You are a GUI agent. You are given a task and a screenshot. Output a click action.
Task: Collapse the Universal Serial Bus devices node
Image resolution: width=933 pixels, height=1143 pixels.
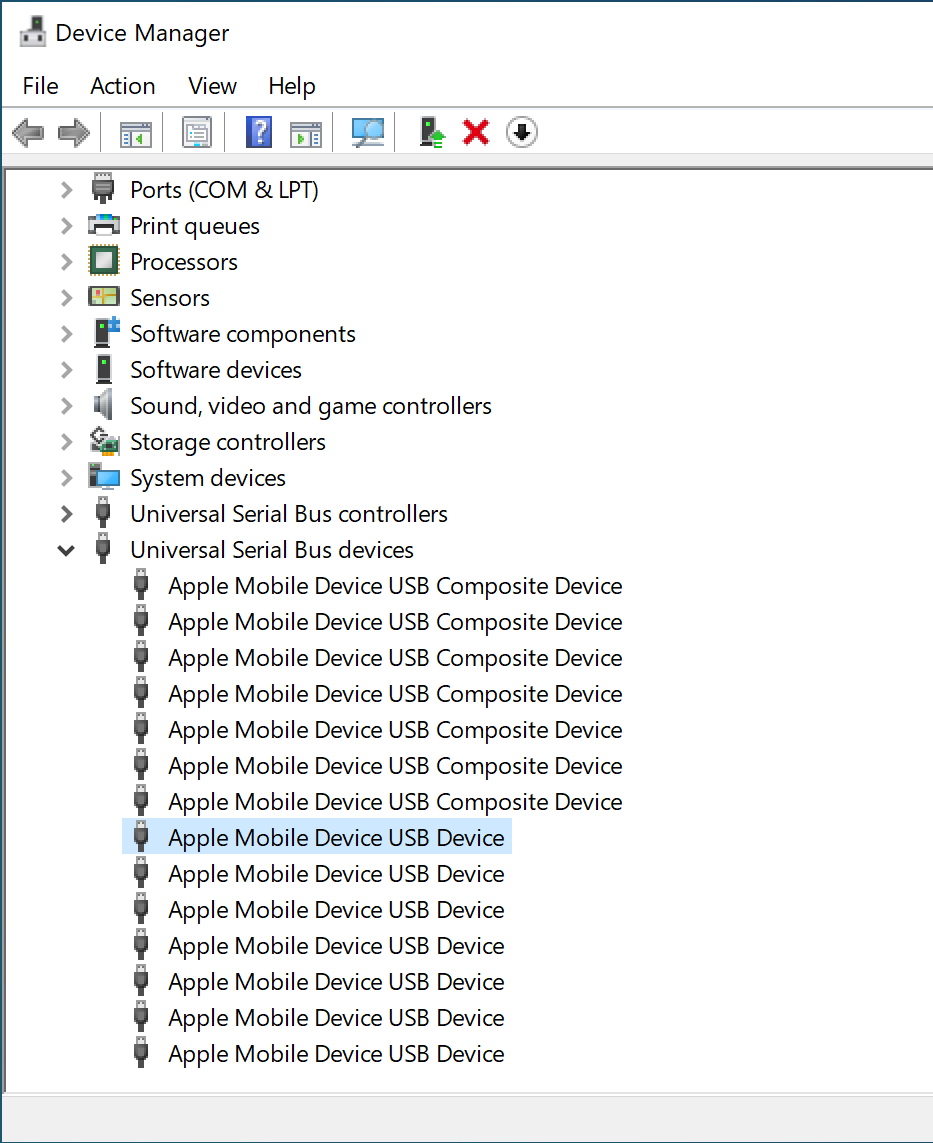67,550
